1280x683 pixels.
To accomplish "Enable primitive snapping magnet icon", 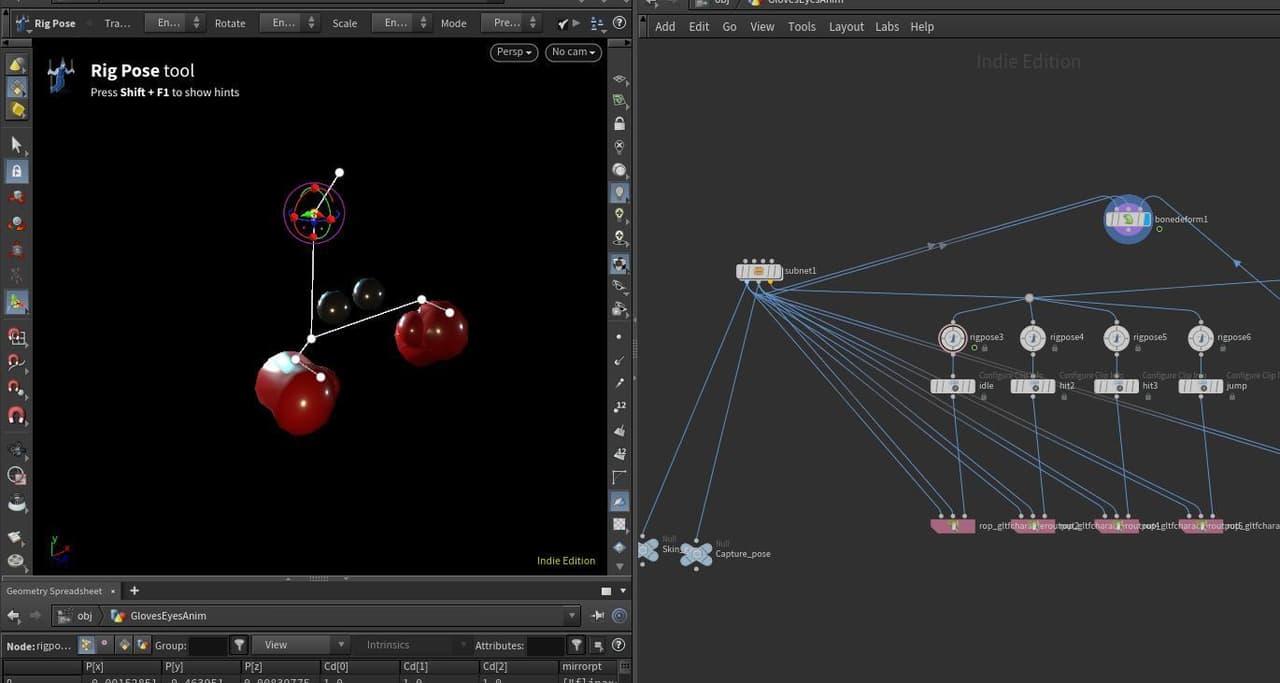I will [17, 363].
